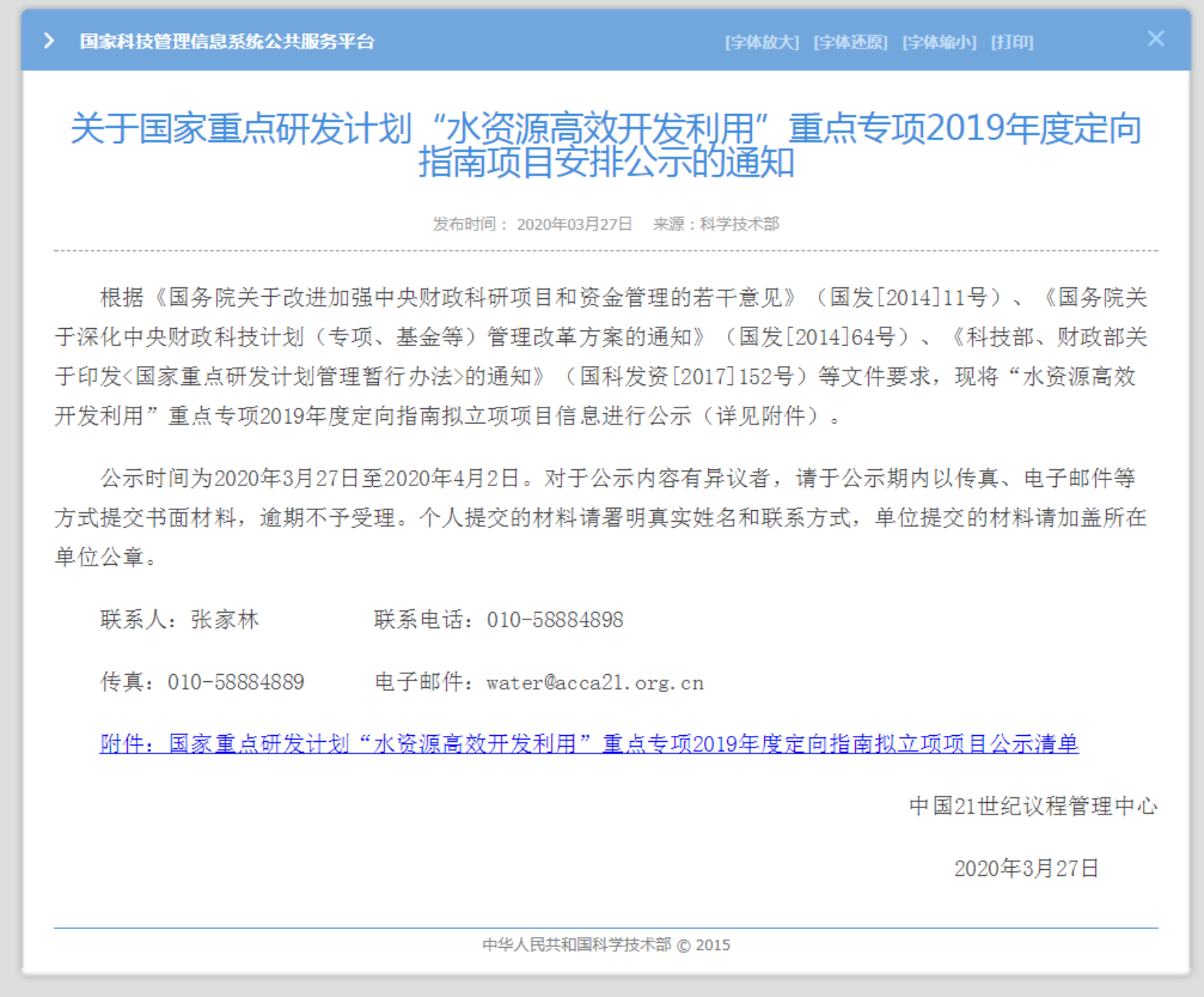Open the 附件 attachment link for 公示清单

589,744
